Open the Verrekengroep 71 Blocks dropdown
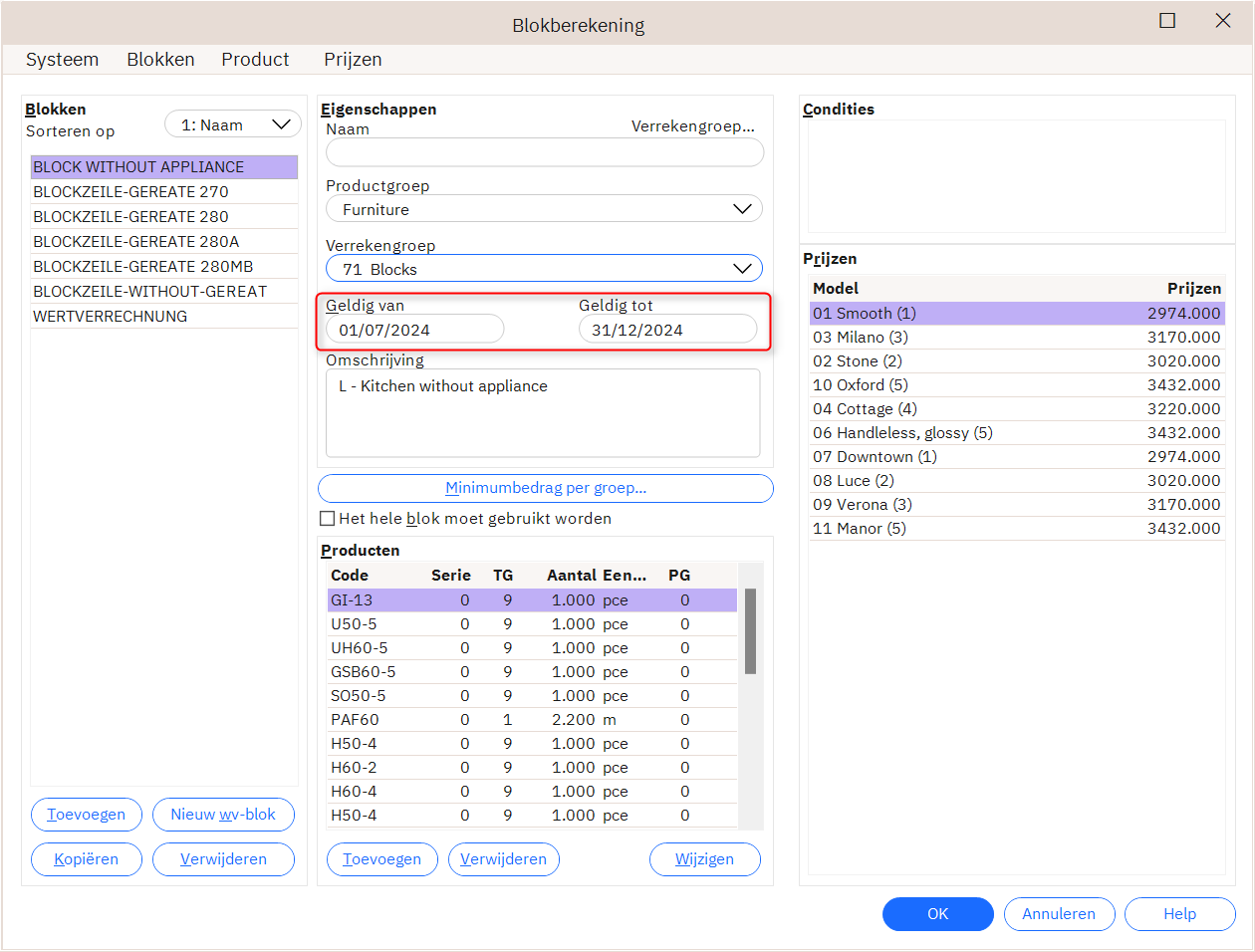The width and height of the screenshot is (1255, 952). coord(544,269)
